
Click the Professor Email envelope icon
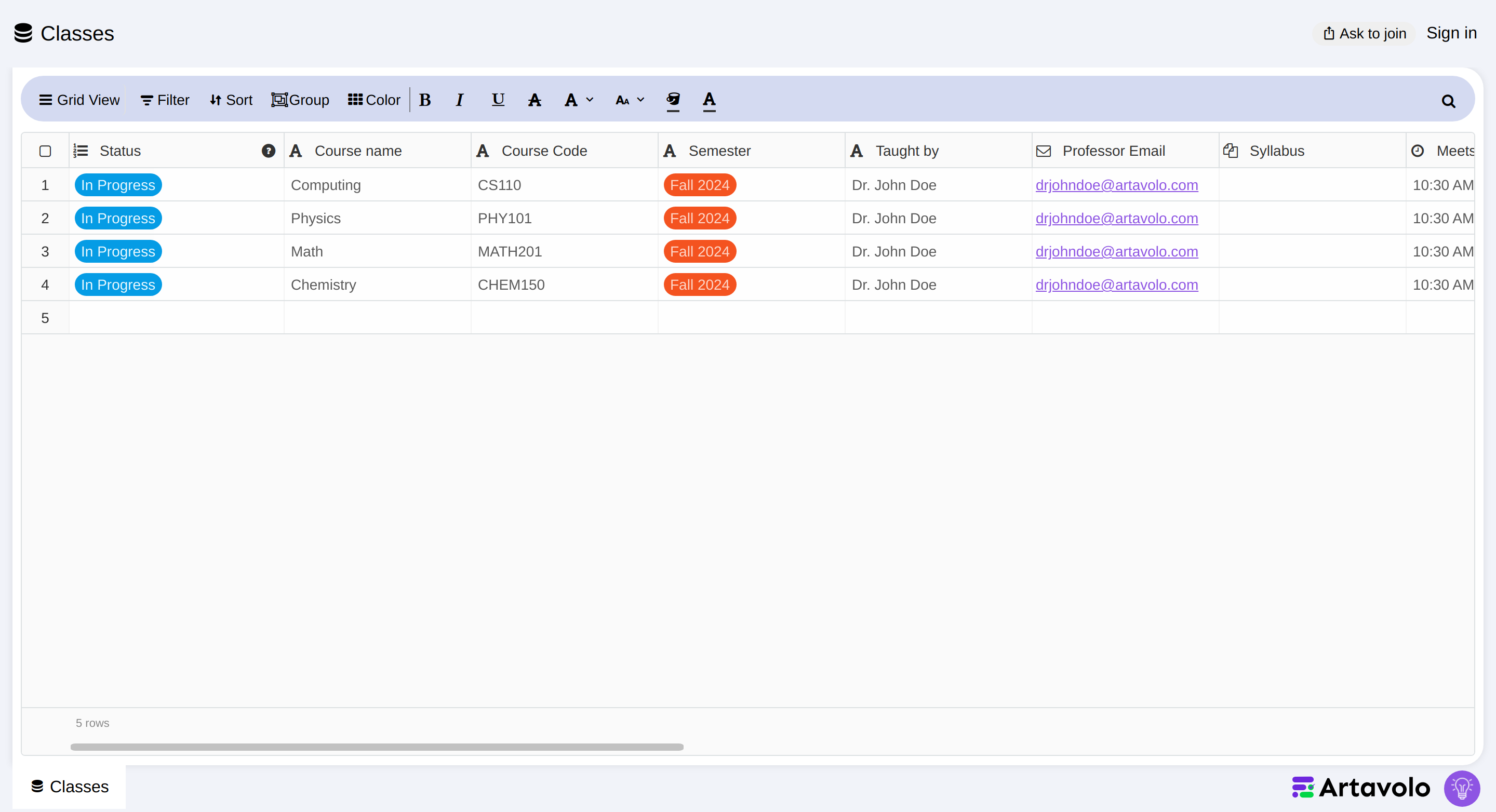(x=1044, y=151)
